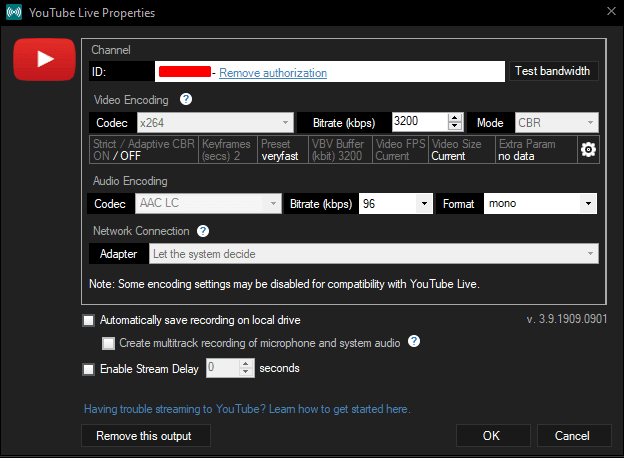
Task: Click the red redacted channel ID
Action: pos(185,72)
